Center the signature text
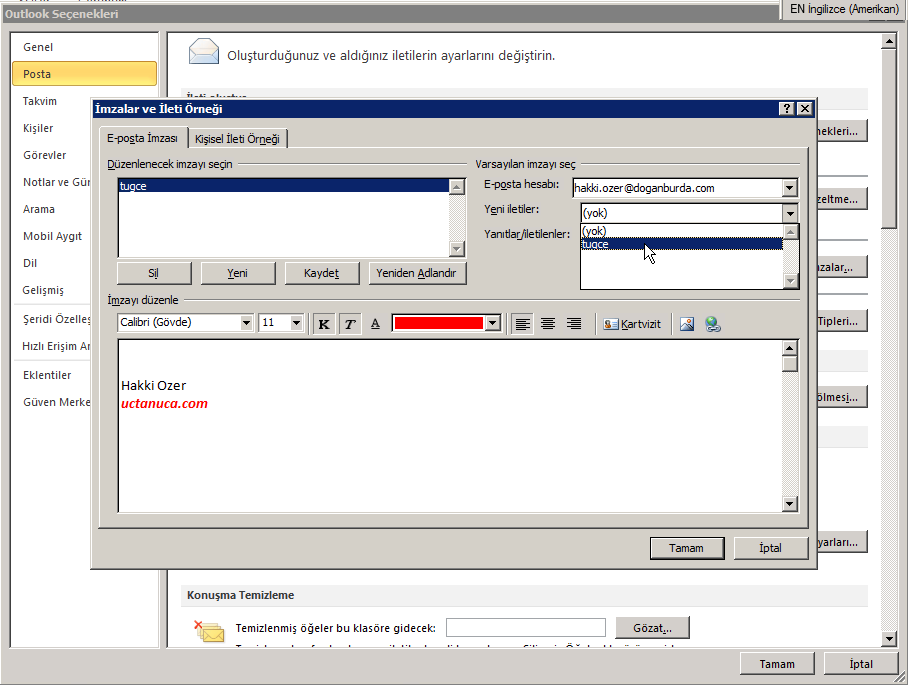Viewport: 908px width, 685px height. [548, 324]
